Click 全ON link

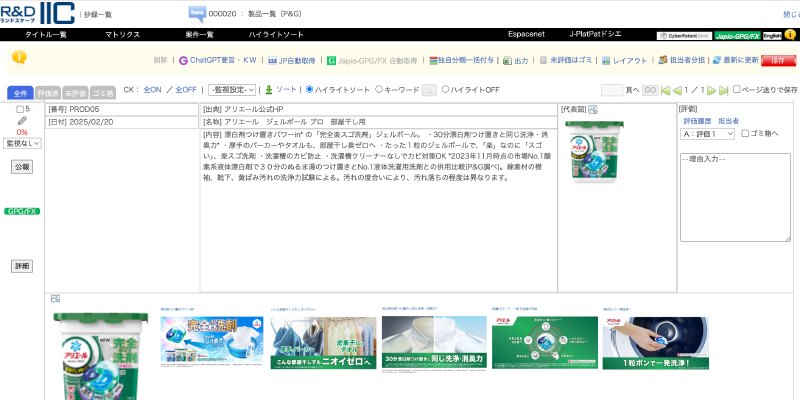click(152, 89)
